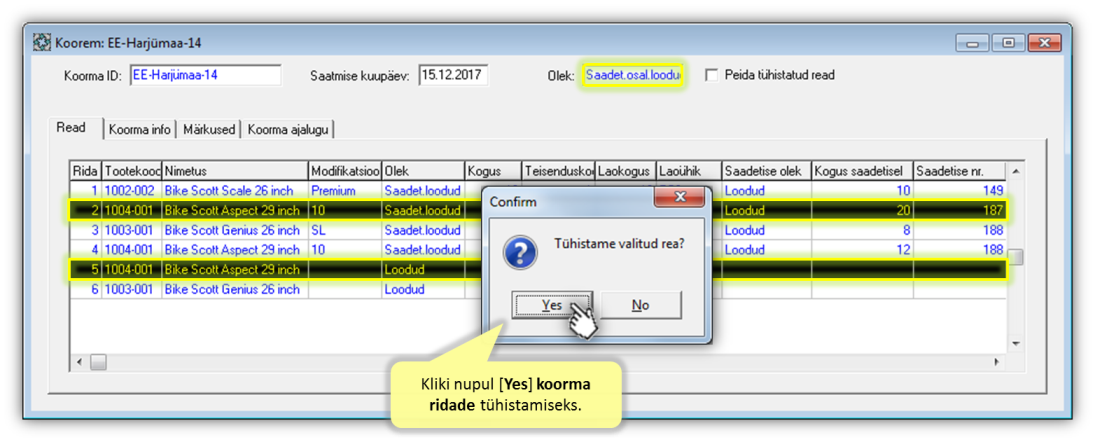The width and height of the screenshot is (1095, 442).
Task: Click quantity 12 in Kogus saadetisel
Action: pyautogui.click(x=862, y=249)
